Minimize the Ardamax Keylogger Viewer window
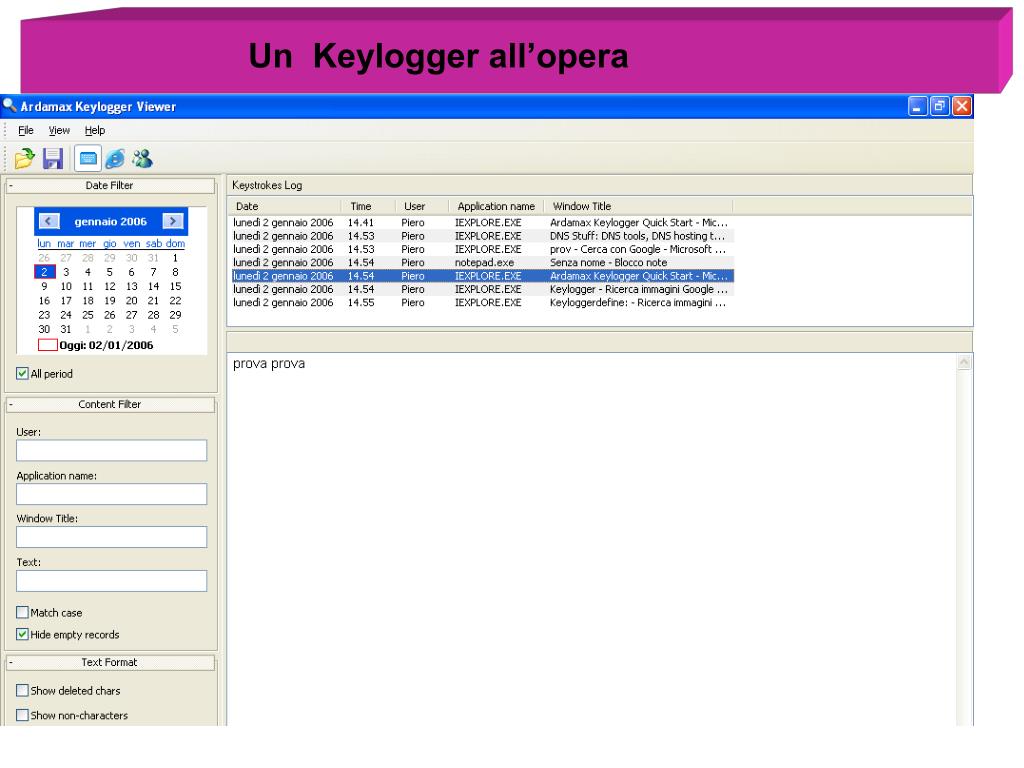This screenshot has width=1024, height=768. click(x=918, y=106)
